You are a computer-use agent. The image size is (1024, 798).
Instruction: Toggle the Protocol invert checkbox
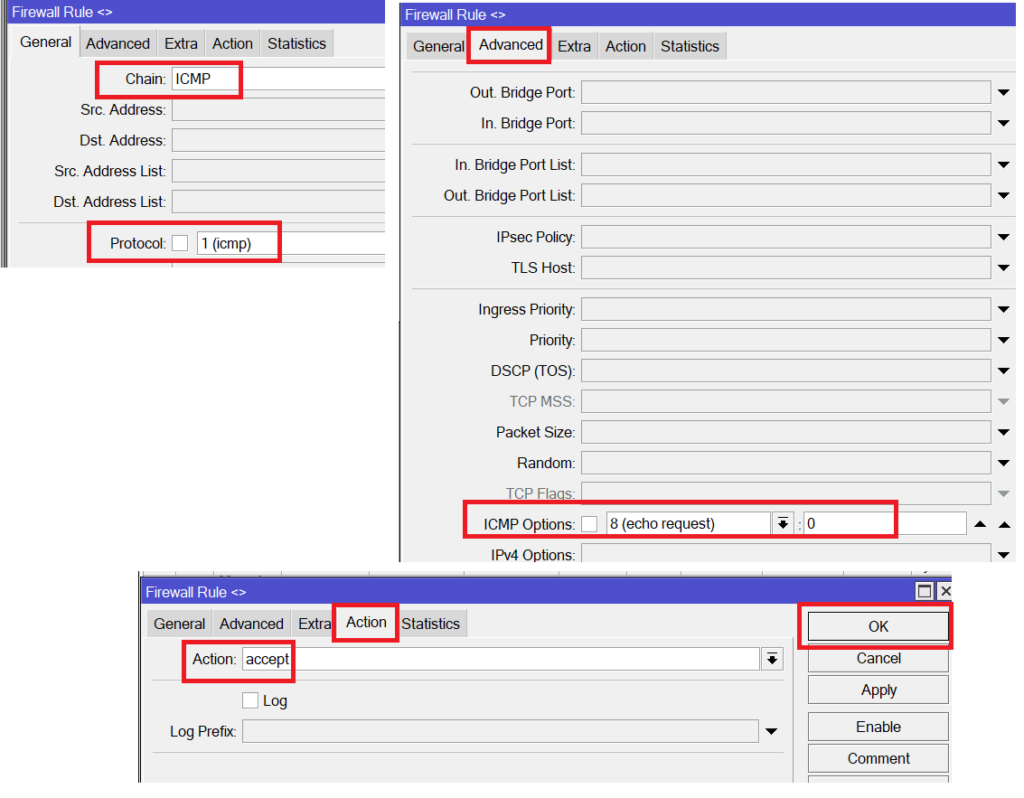180,243
